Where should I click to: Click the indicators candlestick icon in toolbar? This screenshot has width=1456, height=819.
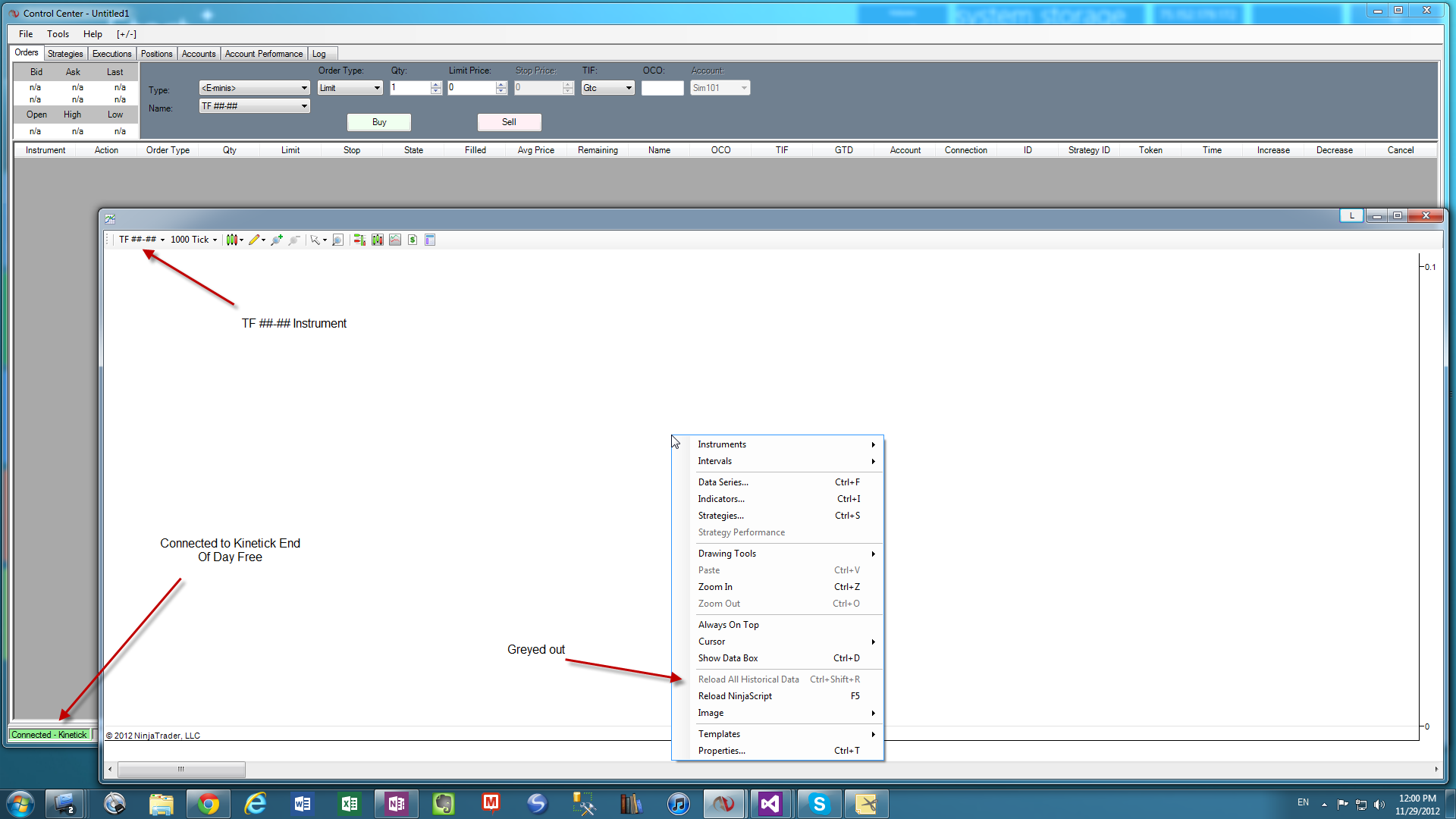point(378,240)
